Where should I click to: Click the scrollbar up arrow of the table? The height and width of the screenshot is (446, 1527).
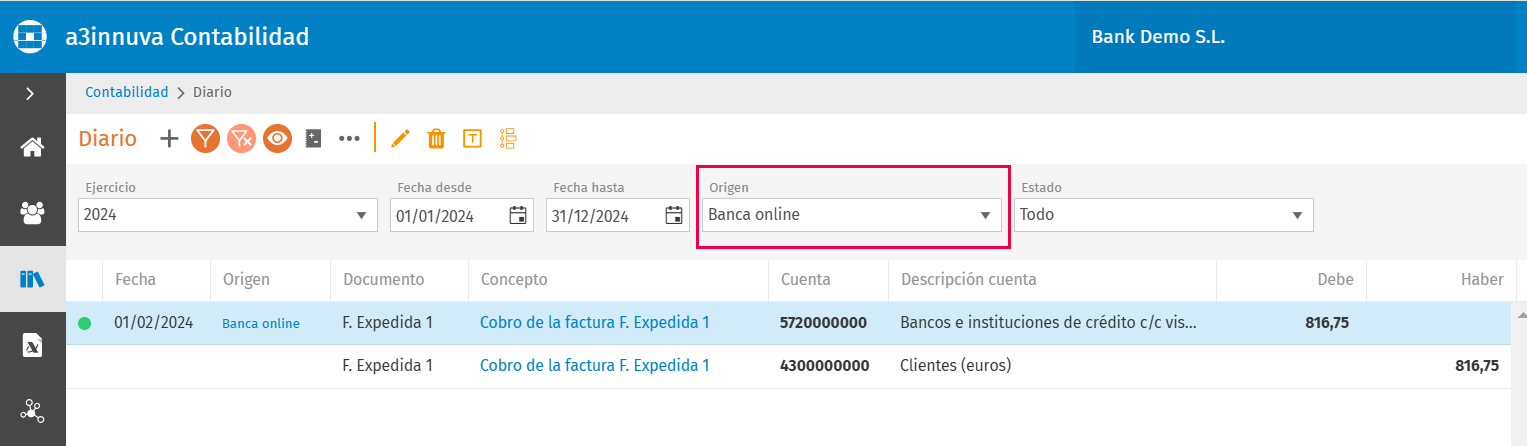click(1521, 314)
